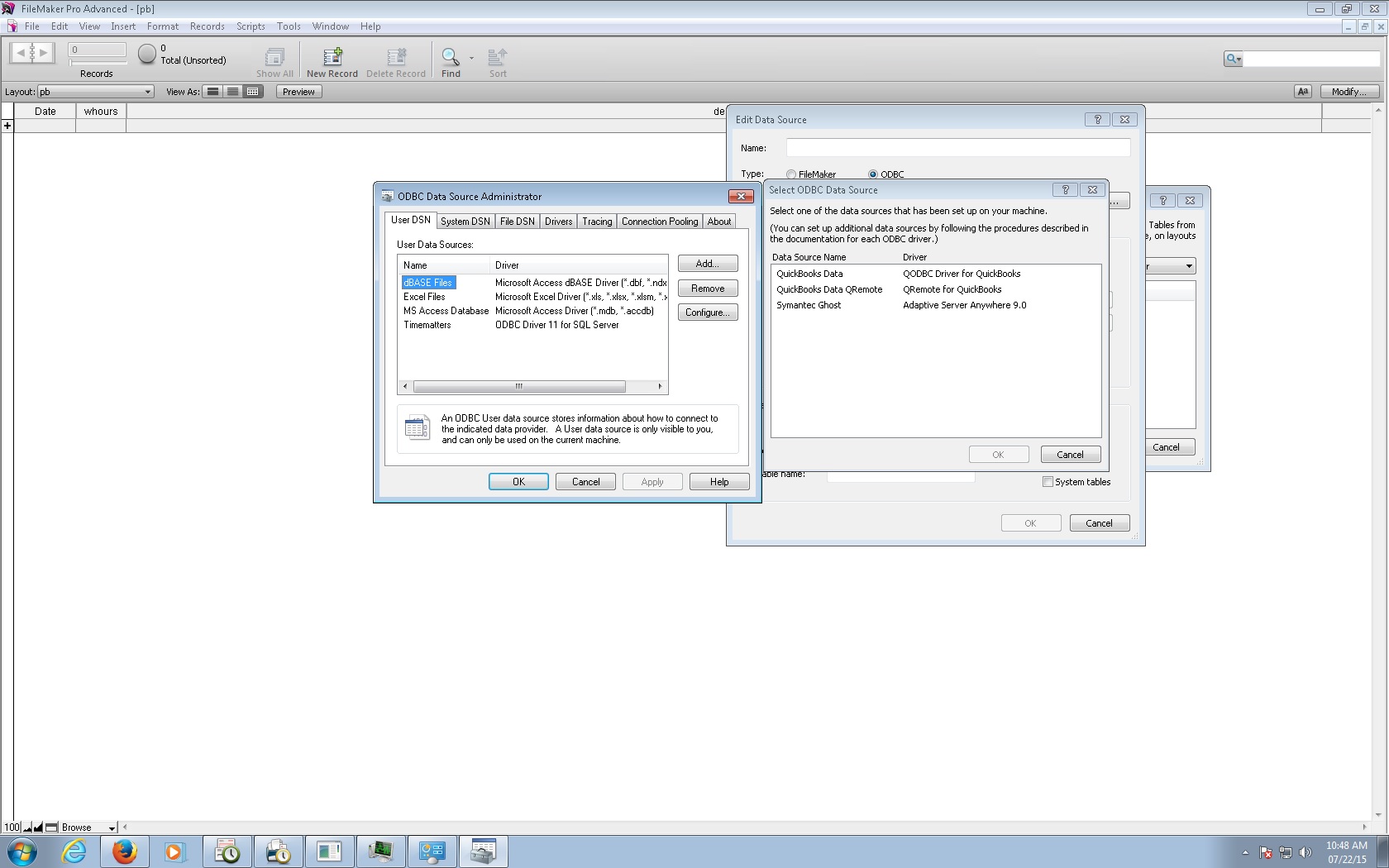This screenshot has height=868, width=1389.
Task: Click the whours column header
Action: coord(101,112)
